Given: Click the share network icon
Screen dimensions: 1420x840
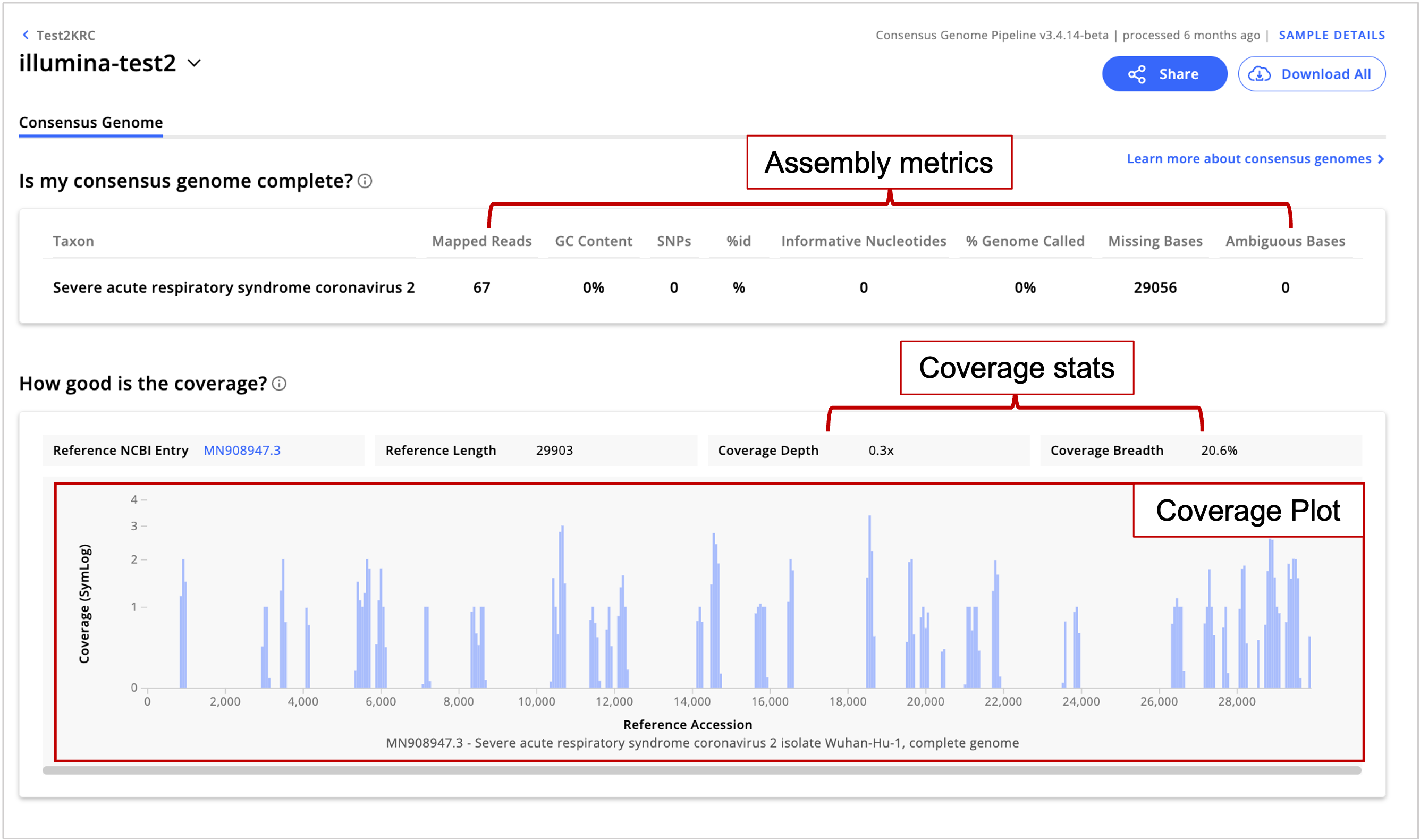Looking at the screenshot, I should [1136, 74].
